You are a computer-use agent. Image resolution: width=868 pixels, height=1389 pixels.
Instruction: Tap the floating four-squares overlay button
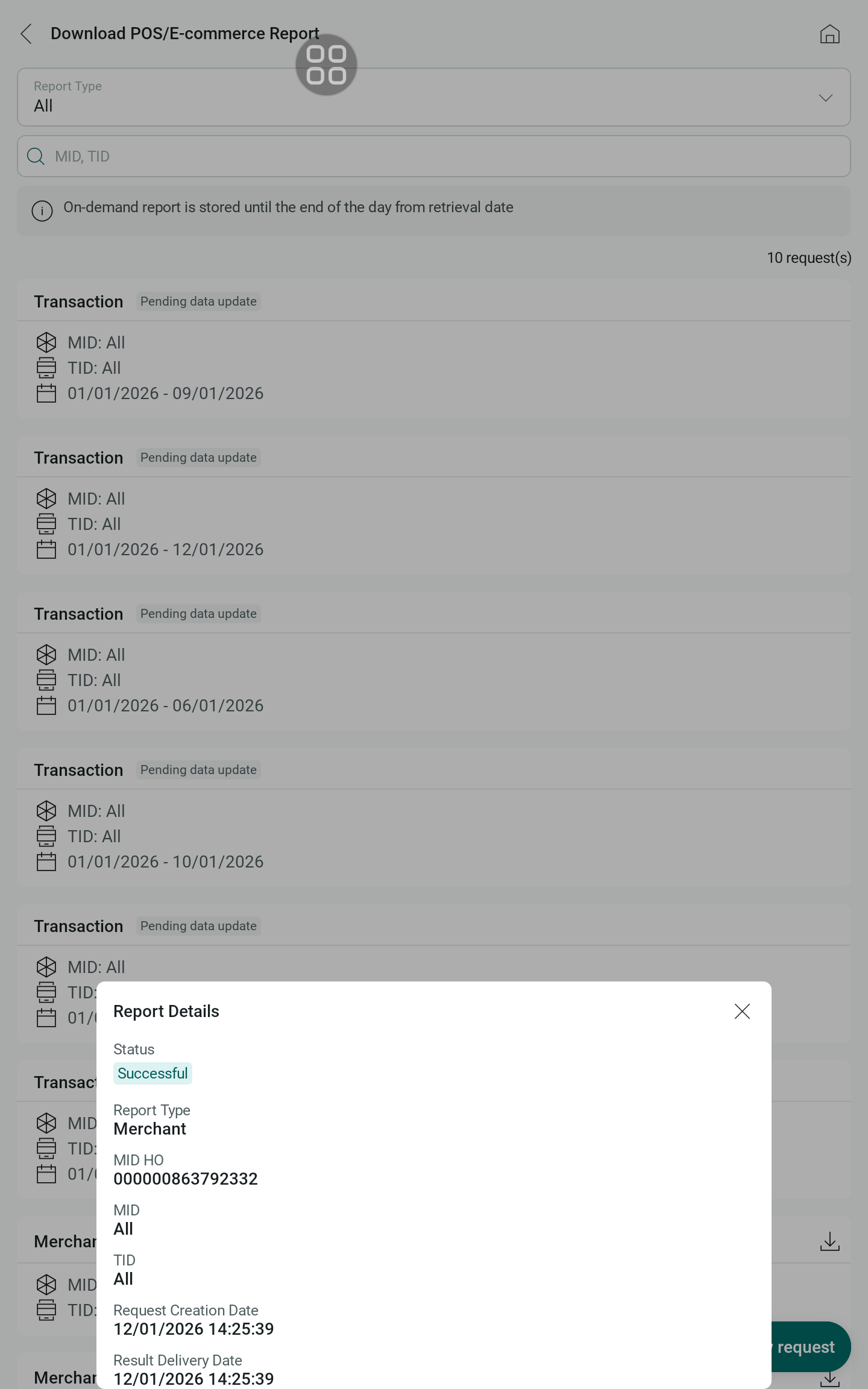tap(326, 65)
